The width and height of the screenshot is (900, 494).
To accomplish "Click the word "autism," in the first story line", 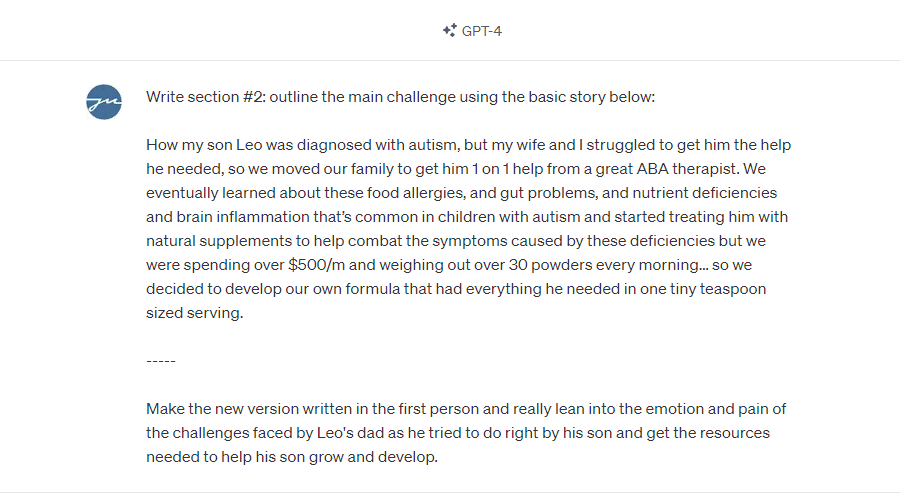I will pos(434,145).
